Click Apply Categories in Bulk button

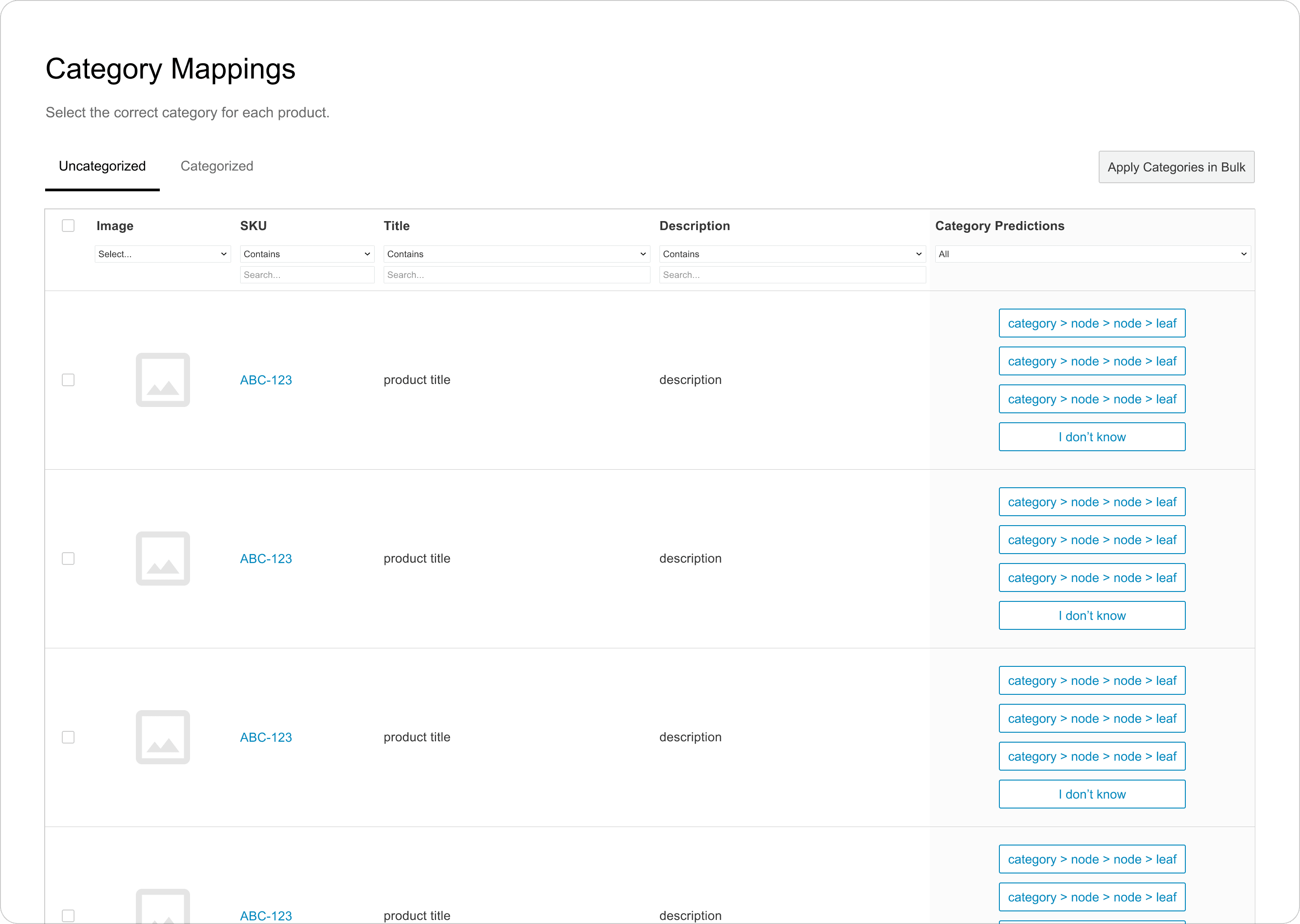1176,167
